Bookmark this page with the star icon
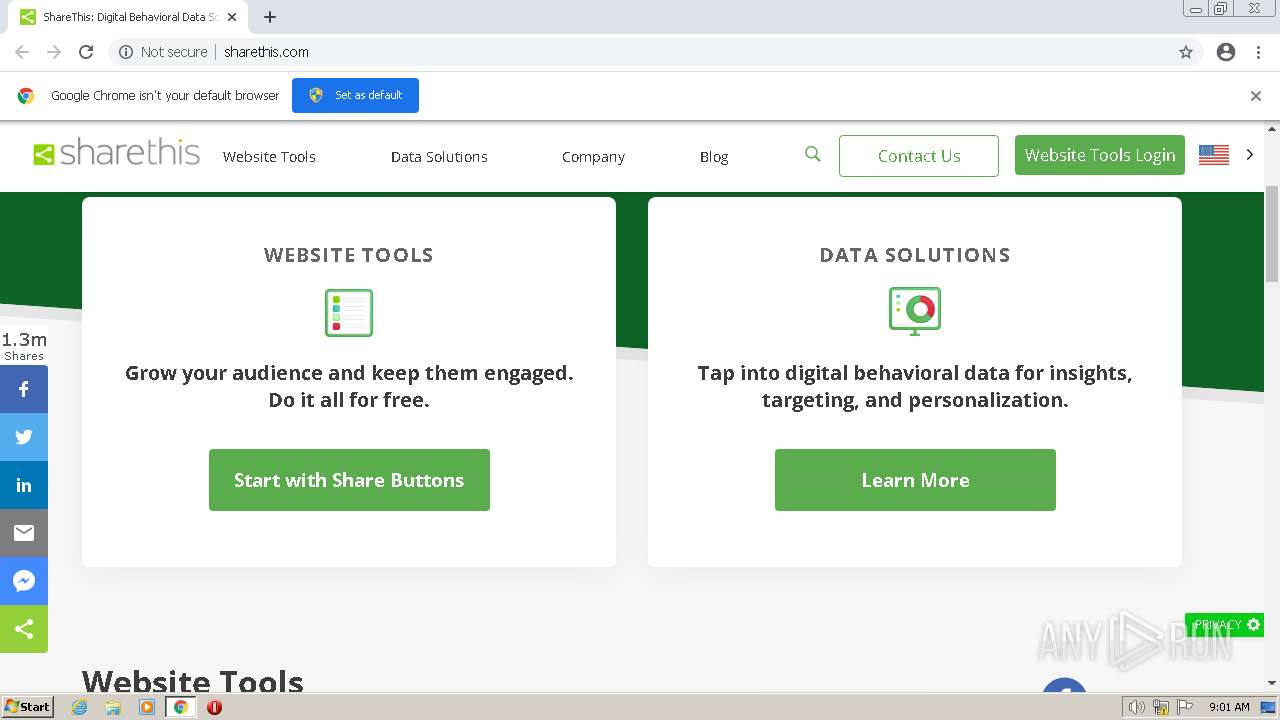Screen dimensions: 1280x720 pos(1186,52)
